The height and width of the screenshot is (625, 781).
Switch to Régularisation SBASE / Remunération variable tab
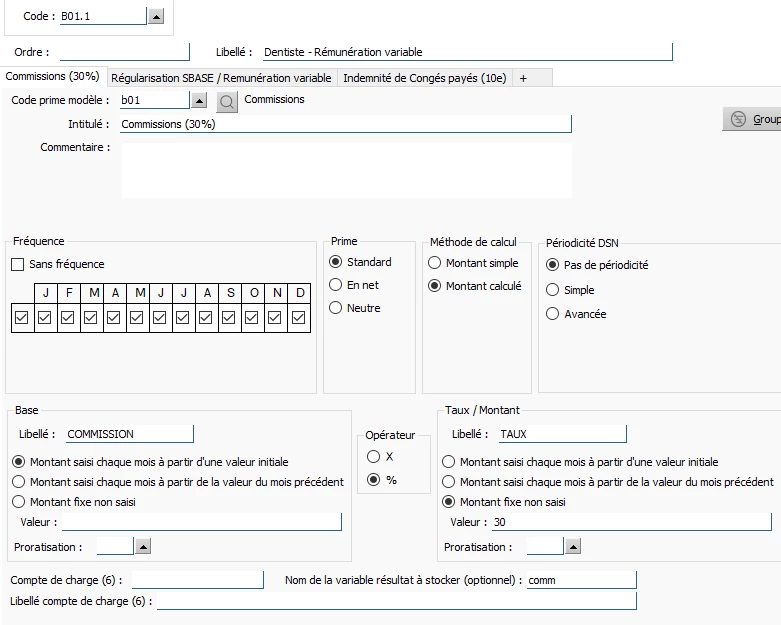[x=221, y=78]
